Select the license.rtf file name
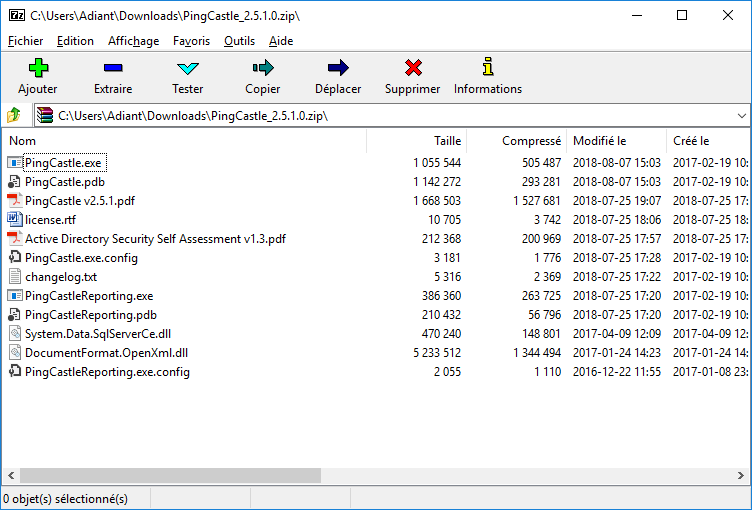Viewport: 752px width, 510px height. (50, 220)
